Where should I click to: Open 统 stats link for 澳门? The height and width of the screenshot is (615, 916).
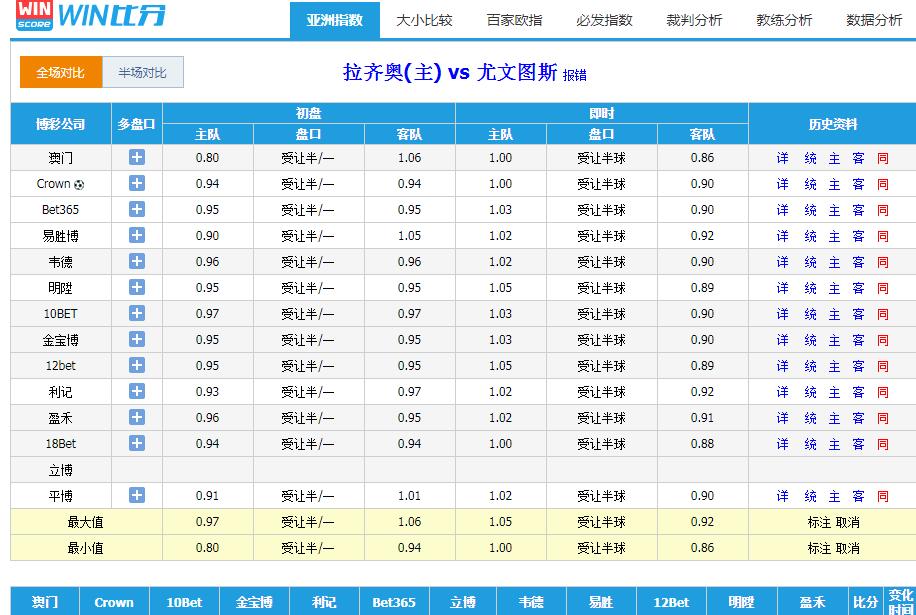coord(810,158)
